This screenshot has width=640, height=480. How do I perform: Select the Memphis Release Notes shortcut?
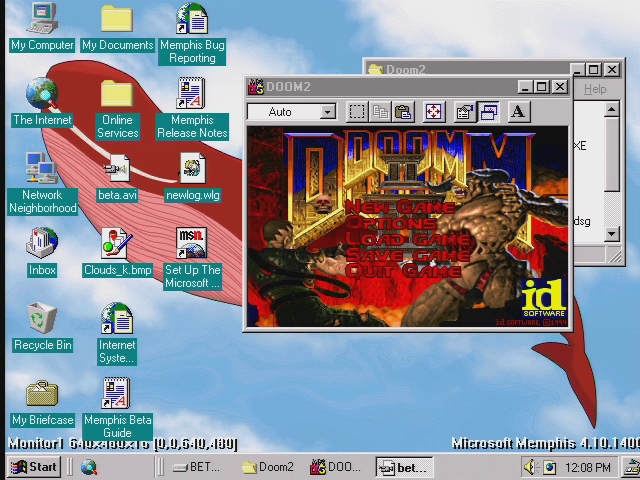(x=192, y=109)
